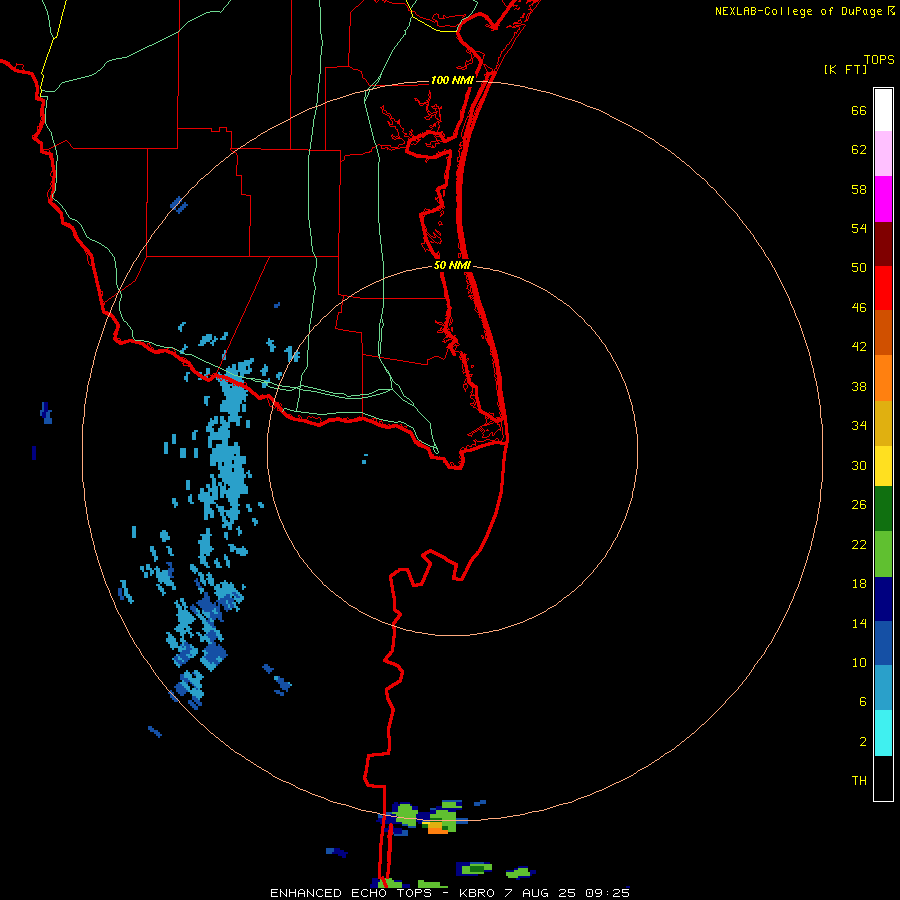This screenshot has width=900, height=900.
Task: Click the legend value 22
Action: pos(859,544)
